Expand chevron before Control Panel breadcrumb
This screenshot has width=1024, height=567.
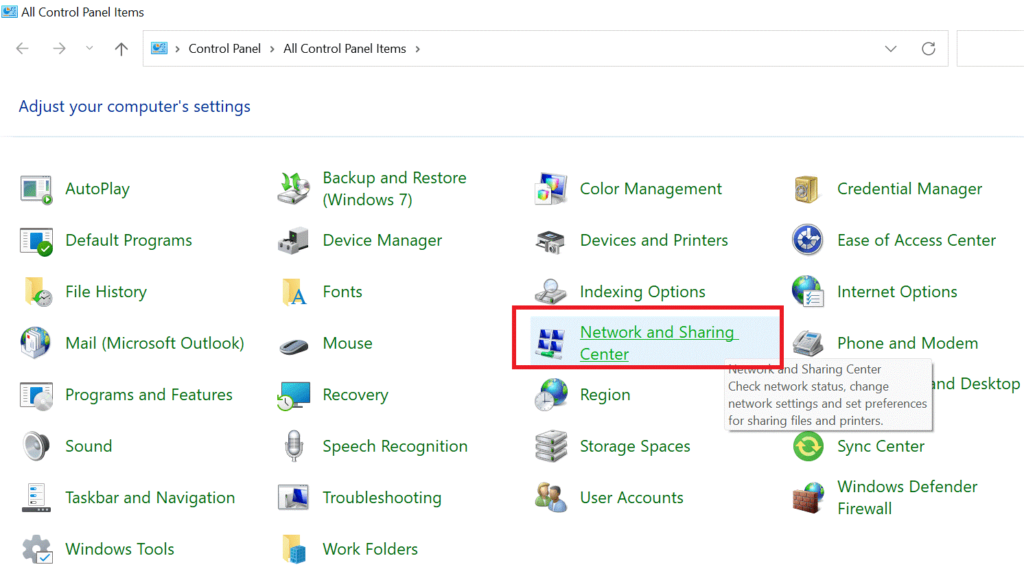tap(177, 49)
